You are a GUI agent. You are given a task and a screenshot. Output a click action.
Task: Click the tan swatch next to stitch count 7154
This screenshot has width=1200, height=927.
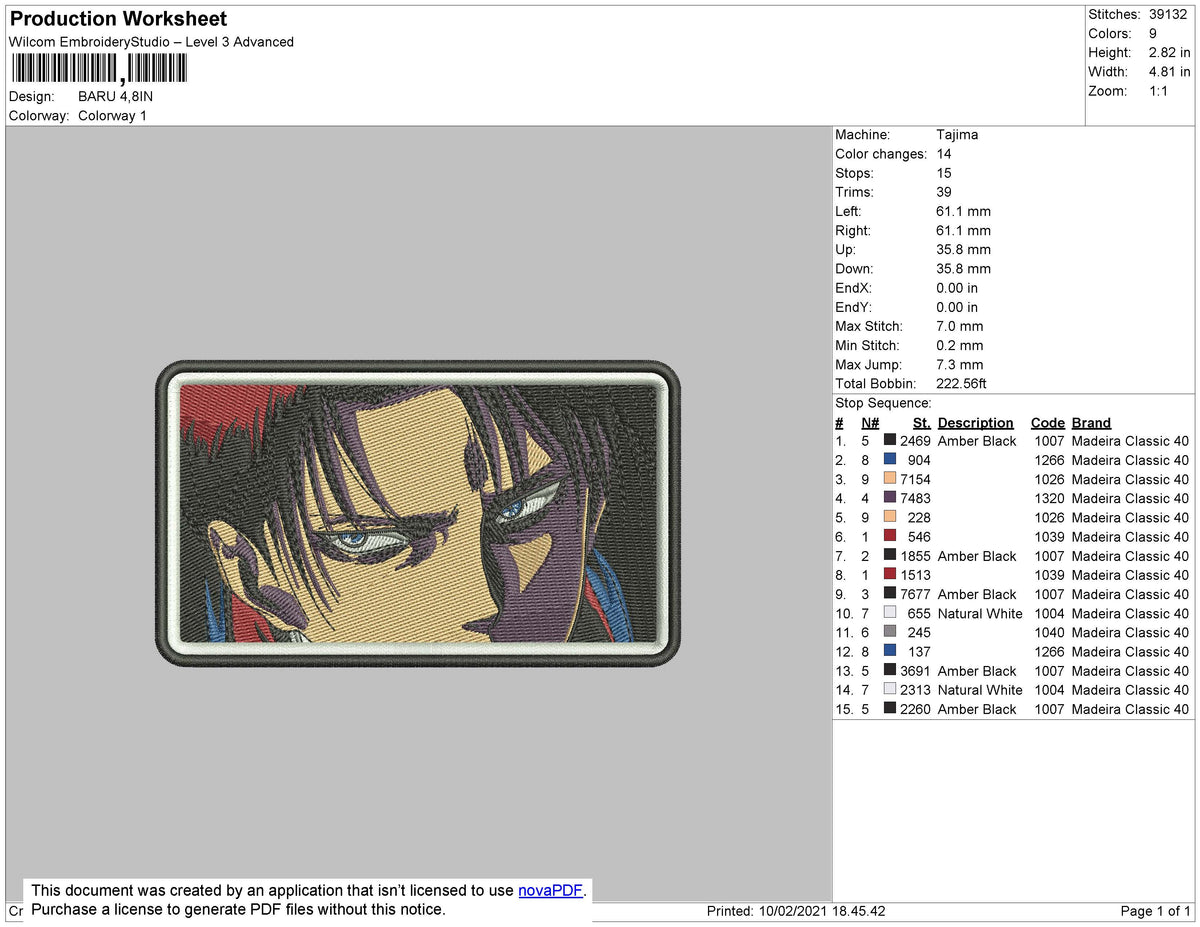[x=889, y=479]
